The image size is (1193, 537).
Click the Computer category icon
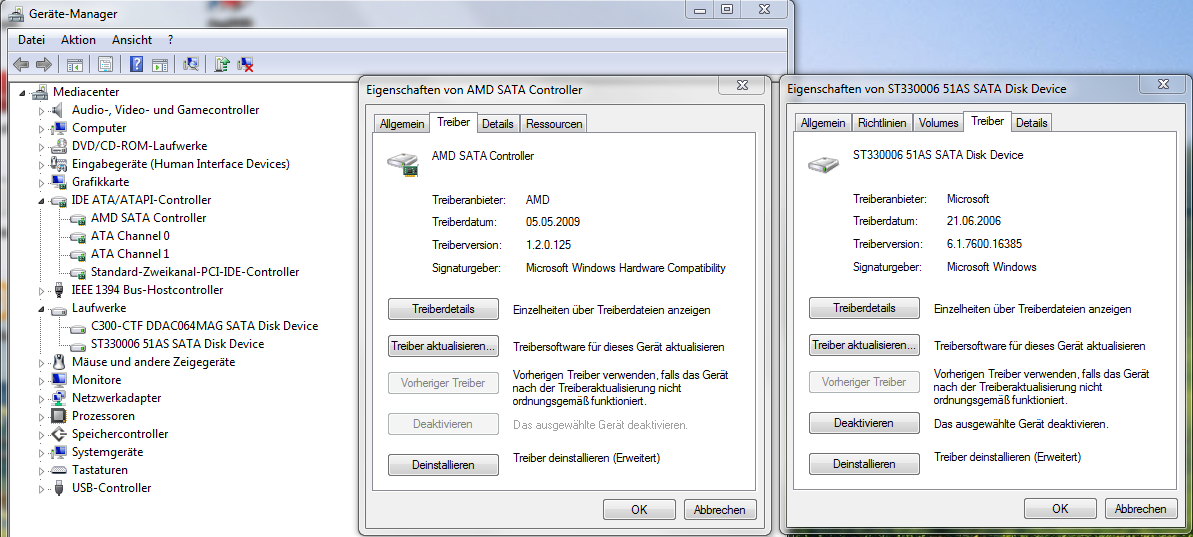59,128
